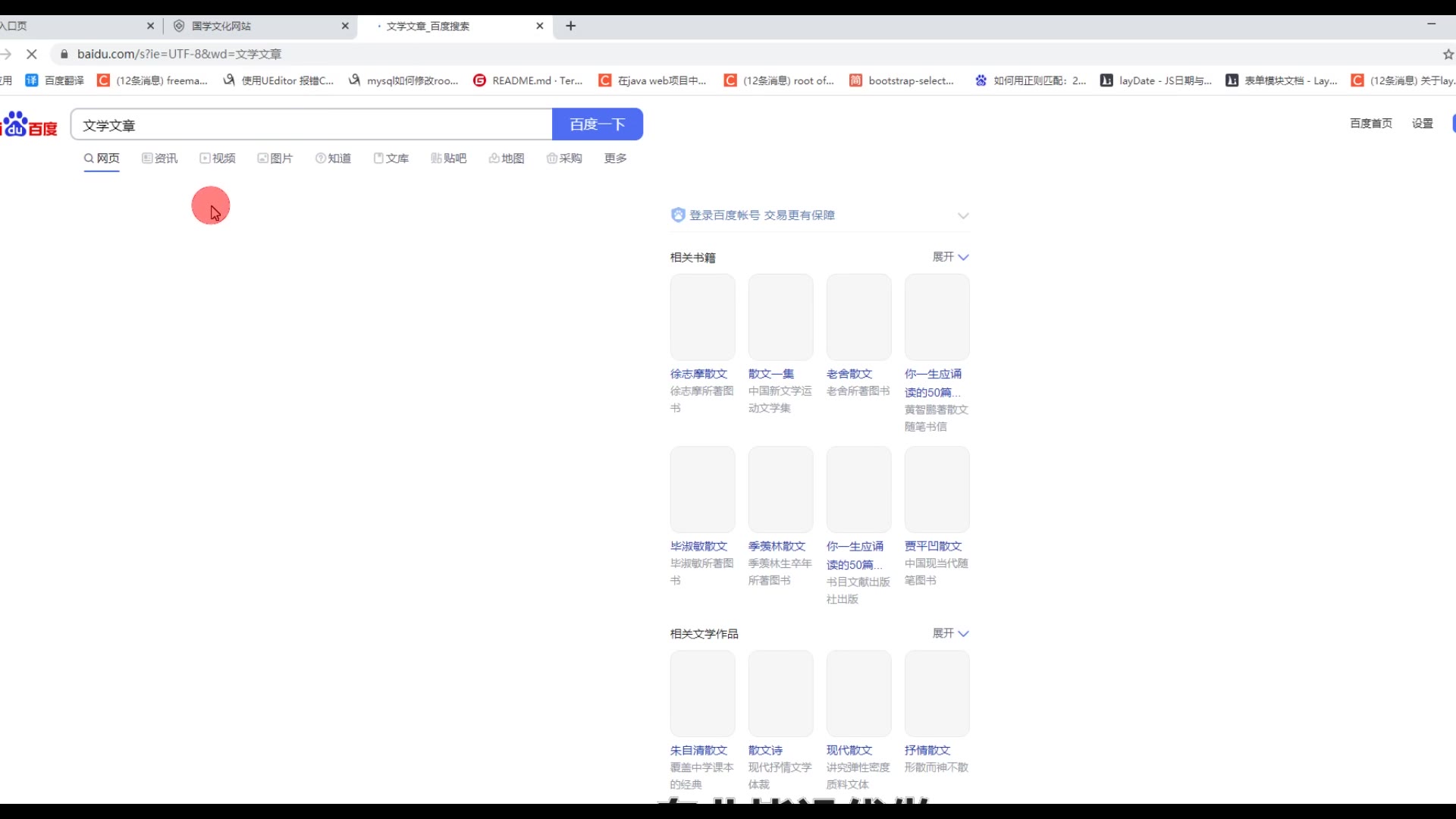The image size is (1456, 819).
Task: Select the 网页 search tab
Action: tap(102, 158)
